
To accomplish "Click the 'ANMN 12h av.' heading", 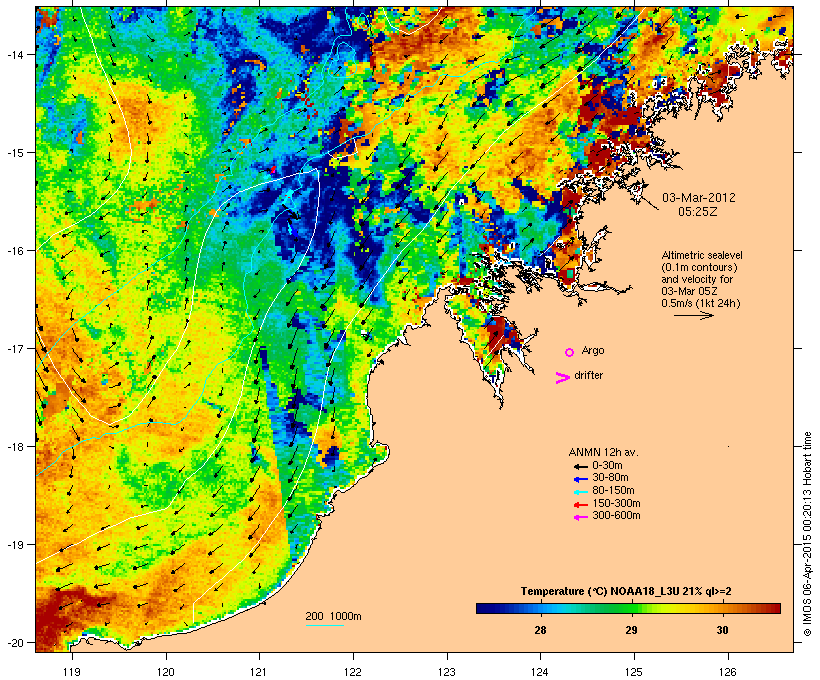I will 603,452.
